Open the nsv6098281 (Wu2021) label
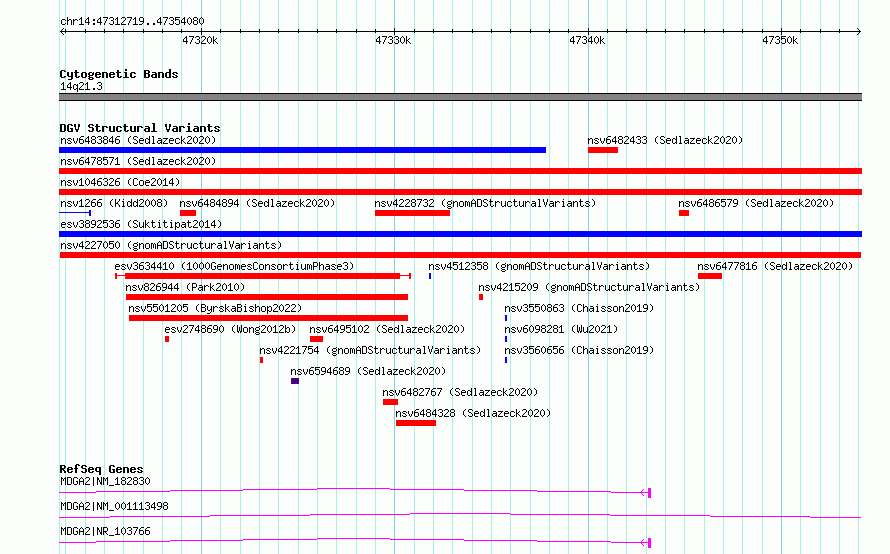890x554 pixels. coord(561,329)
